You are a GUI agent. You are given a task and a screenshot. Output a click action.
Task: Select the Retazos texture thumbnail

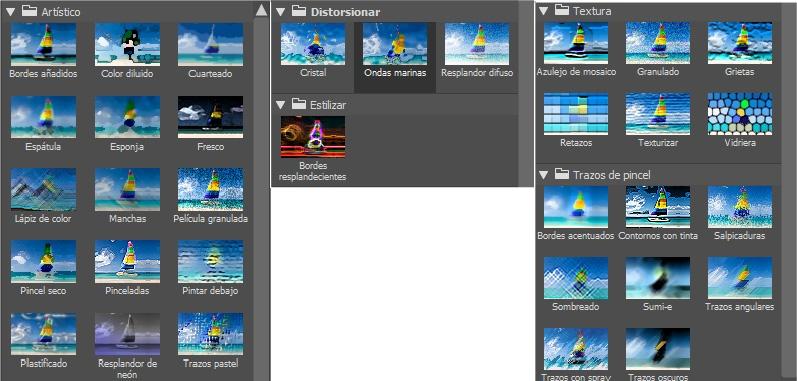pos(576,113)
